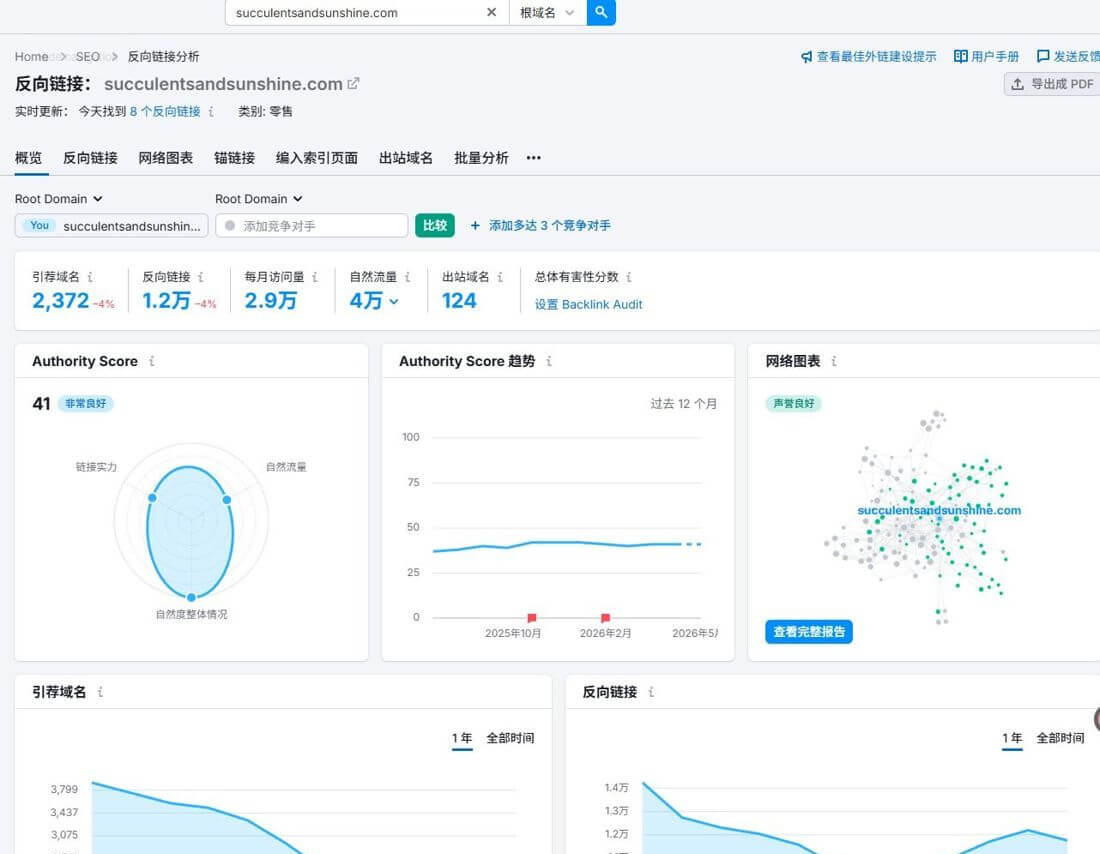Viewport: 1100px width, 854px height.
Task: Go to SEO in the breadcrumb
Action: (x=88, y=57)
